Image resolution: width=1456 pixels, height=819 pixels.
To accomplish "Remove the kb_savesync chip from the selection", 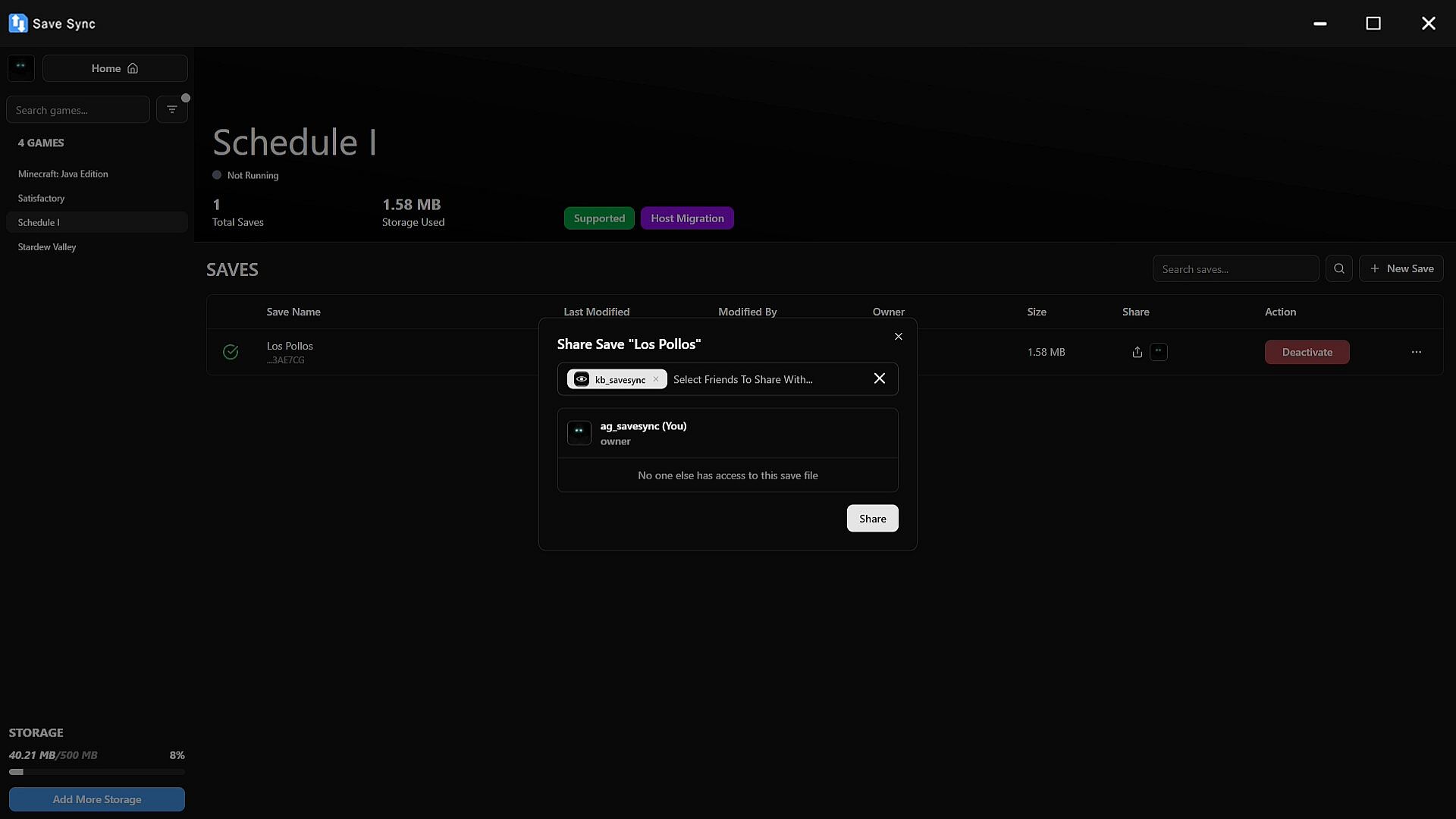I will (656, 379).
